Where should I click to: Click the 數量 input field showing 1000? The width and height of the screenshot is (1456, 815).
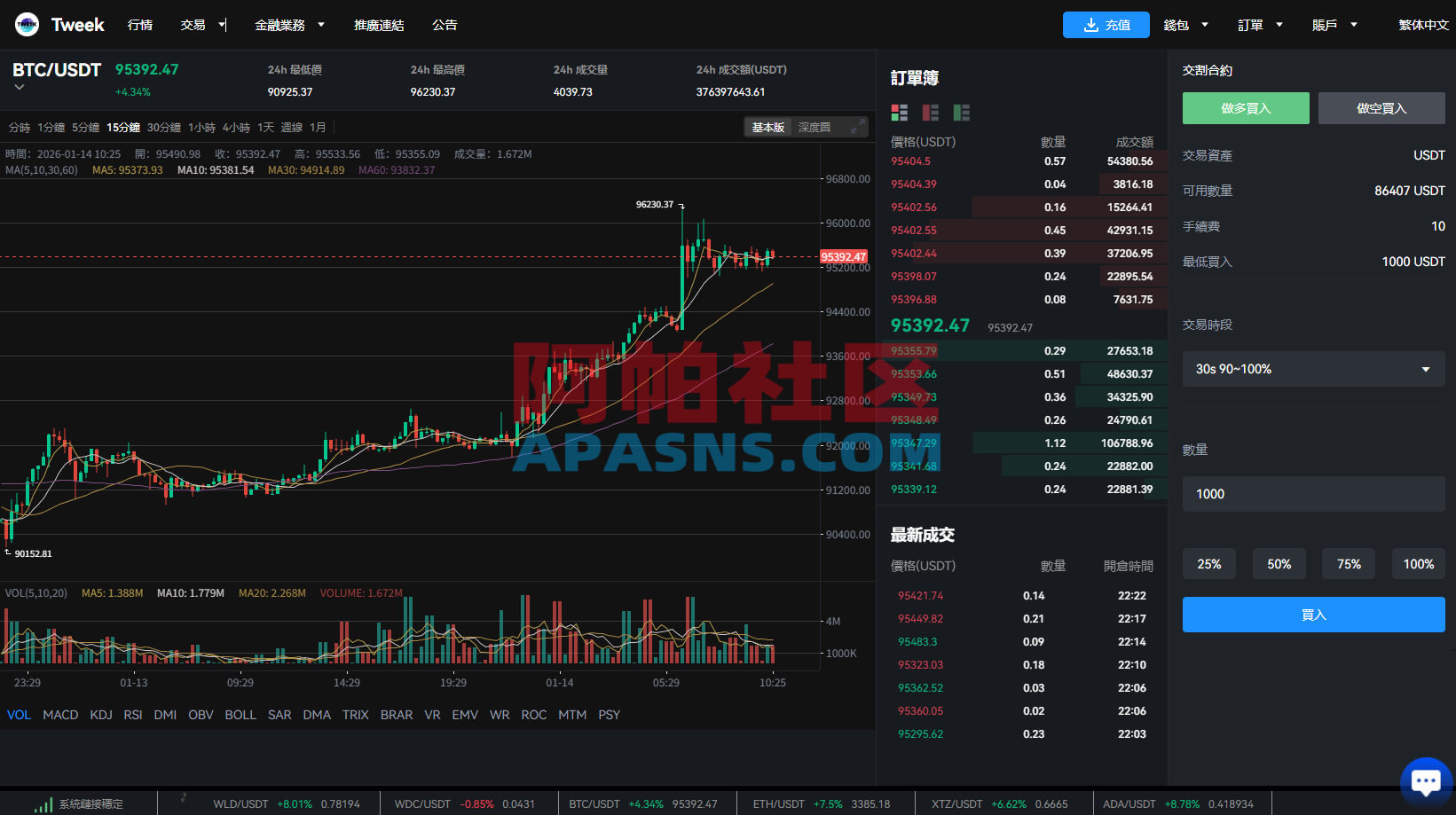coord(1313,494)
